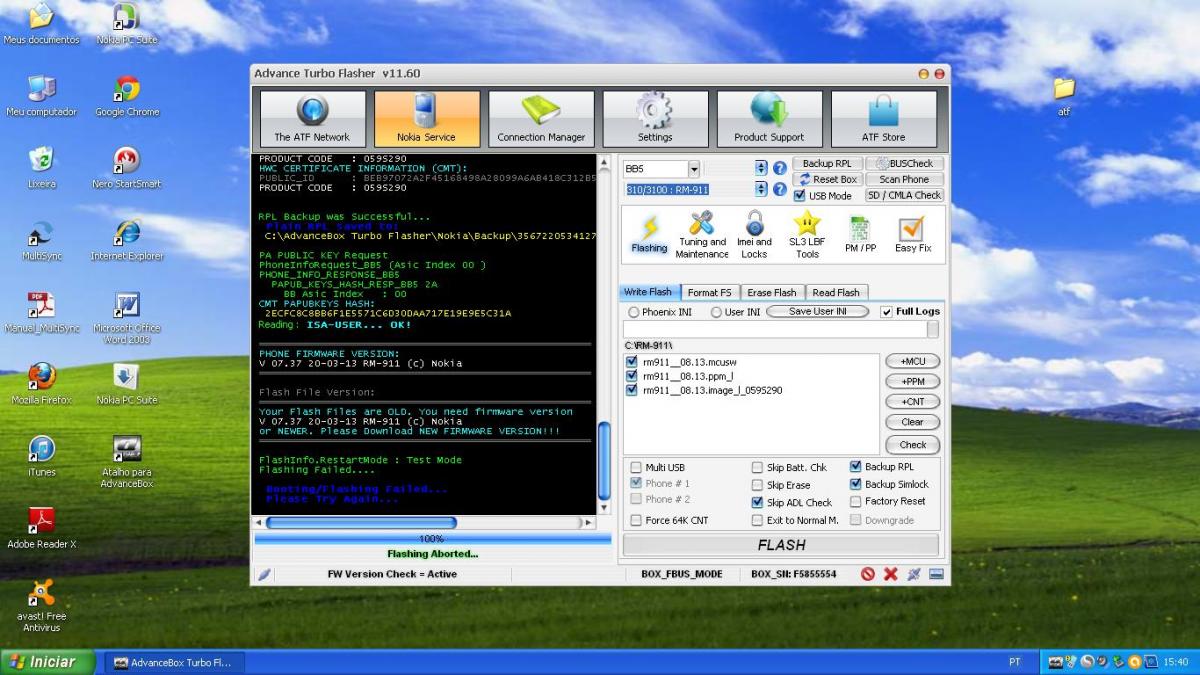The height and width of the screenshot is (675, 1200).
Task: Click the Scan Phone button
Action: tap(904, 179)
